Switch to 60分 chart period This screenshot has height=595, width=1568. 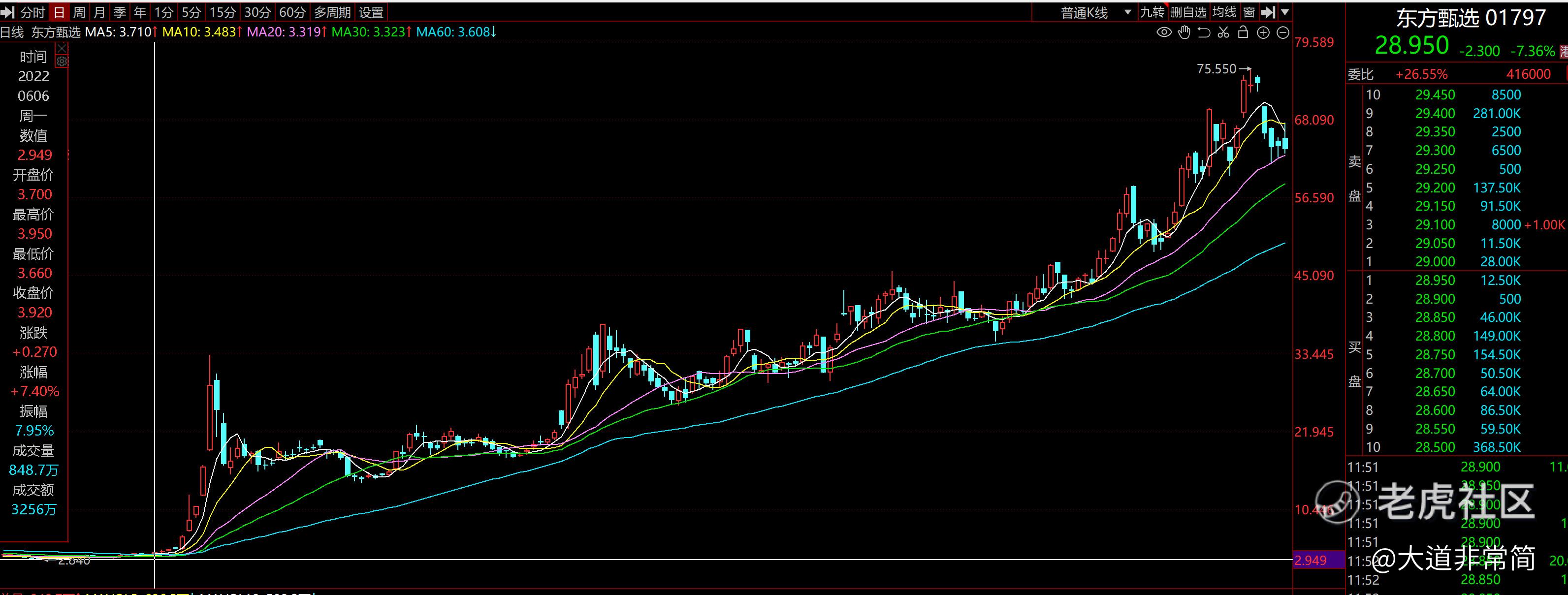click(293, 12)
